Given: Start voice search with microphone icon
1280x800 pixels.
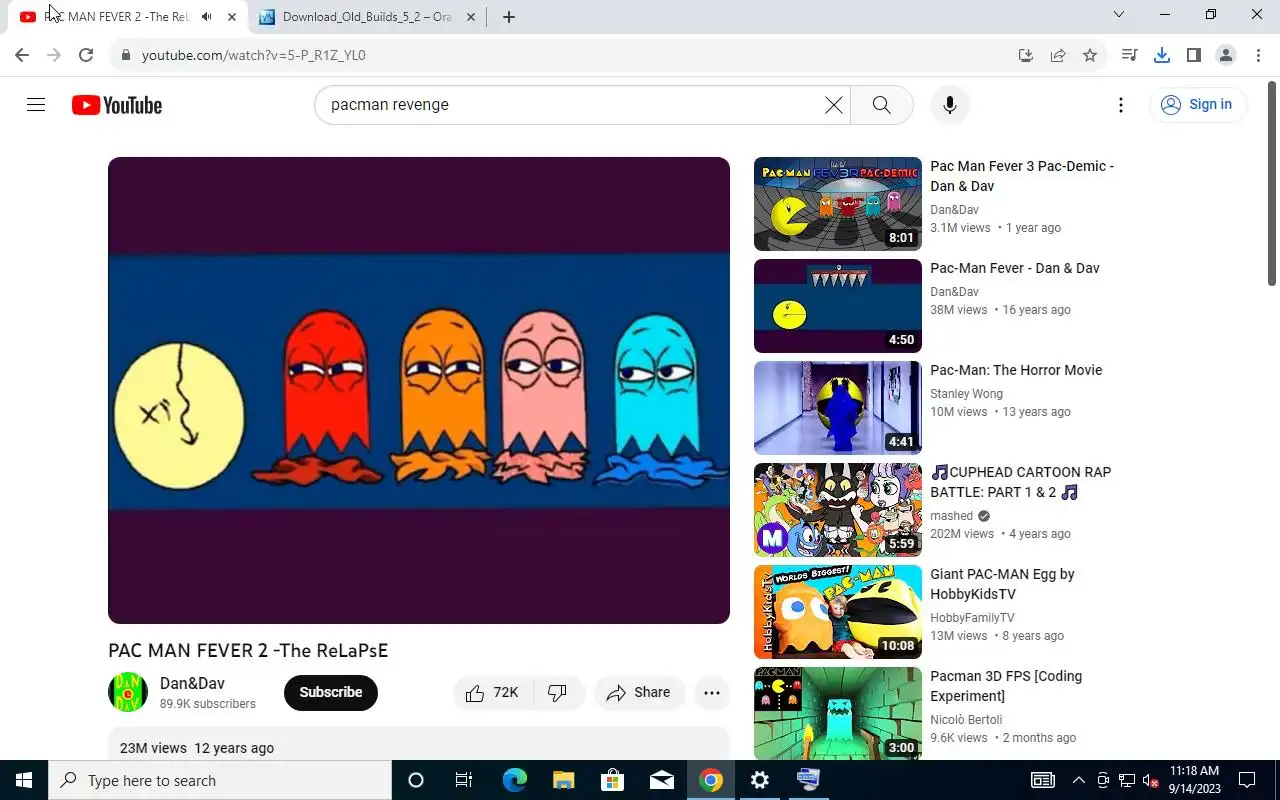Looking at the screenshot, I should [x=950, y=105].
